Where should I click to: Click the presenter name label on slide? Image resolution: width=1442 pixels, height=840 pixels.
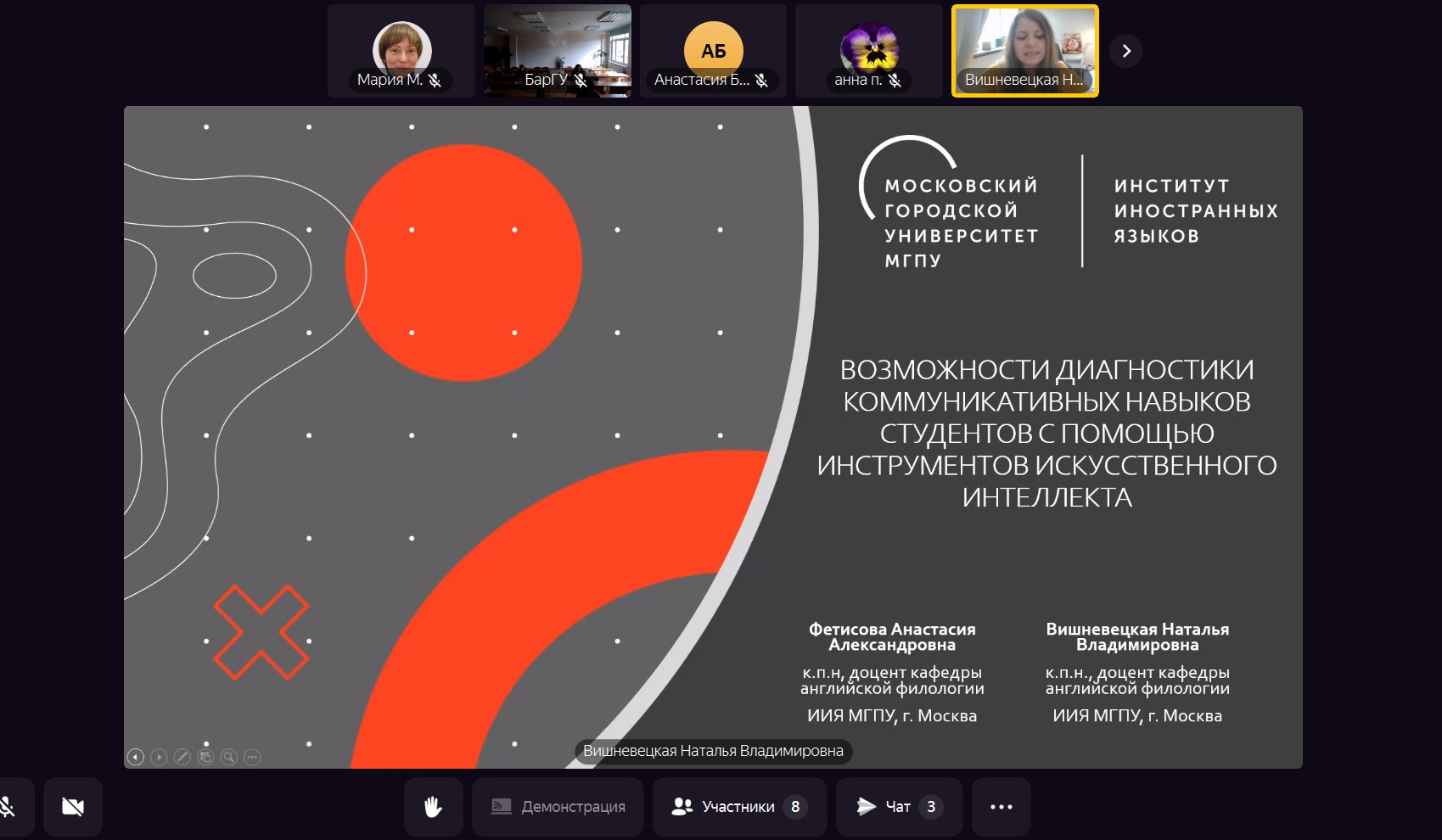click(x=713, y=751)
